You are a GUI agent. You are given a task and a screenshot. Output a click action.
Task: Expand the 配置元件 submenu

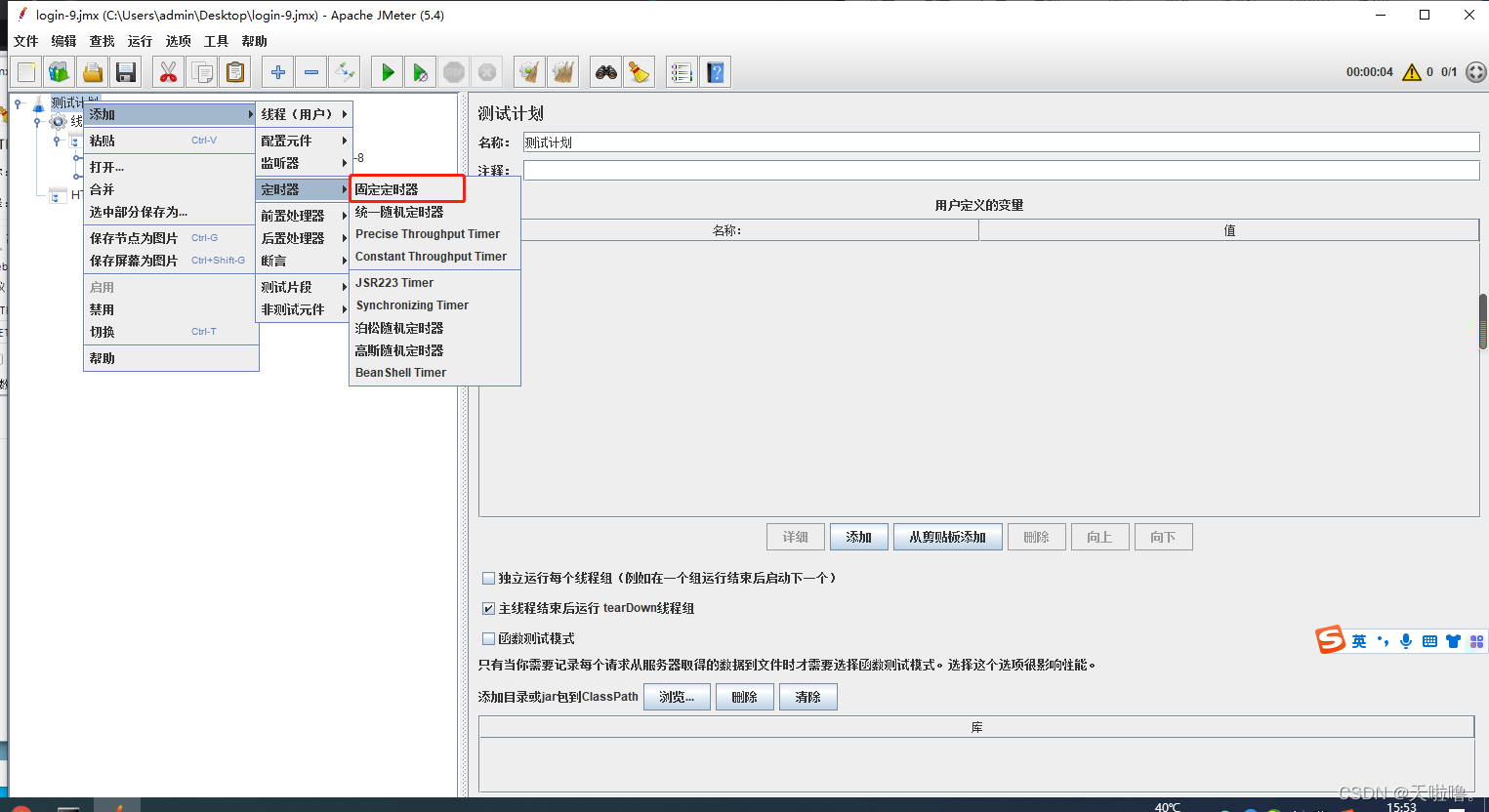(304, 141)
